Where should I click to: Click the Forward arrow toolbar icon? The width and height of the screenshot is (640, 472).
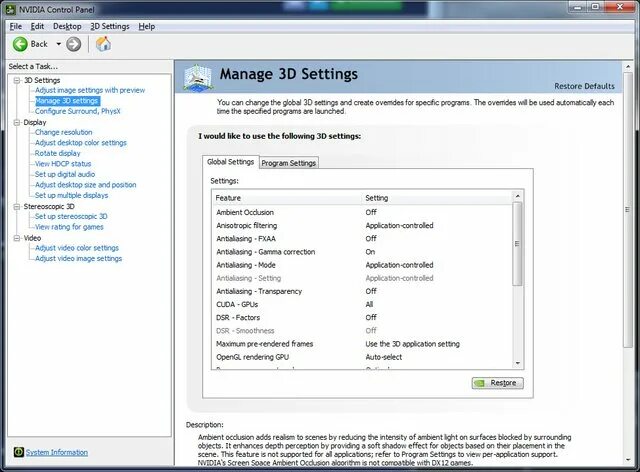click(x=73, y=44)
